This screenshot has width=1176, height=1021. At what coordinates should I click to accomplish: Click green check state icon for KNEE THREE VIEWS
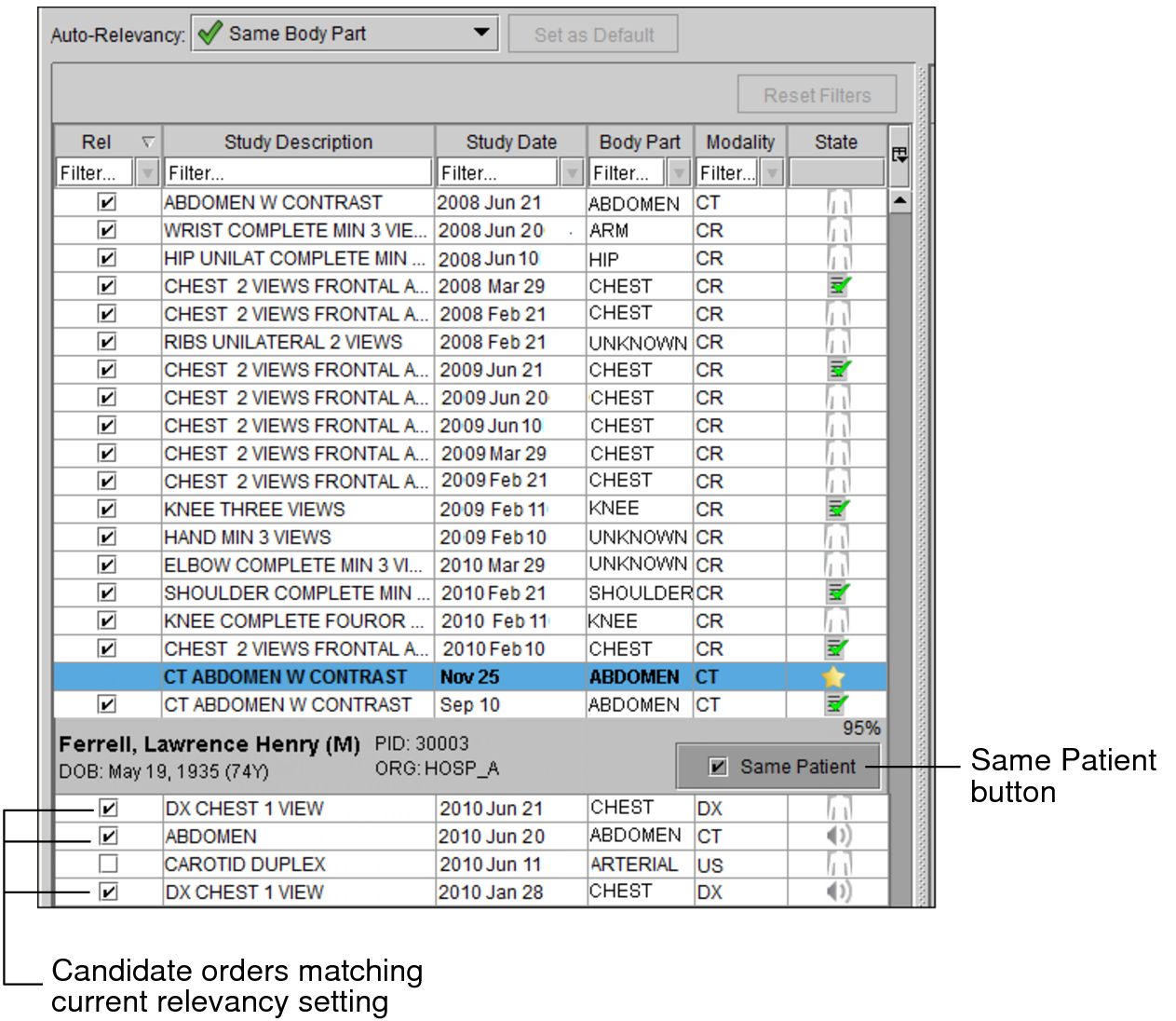[x=839, y=510]
